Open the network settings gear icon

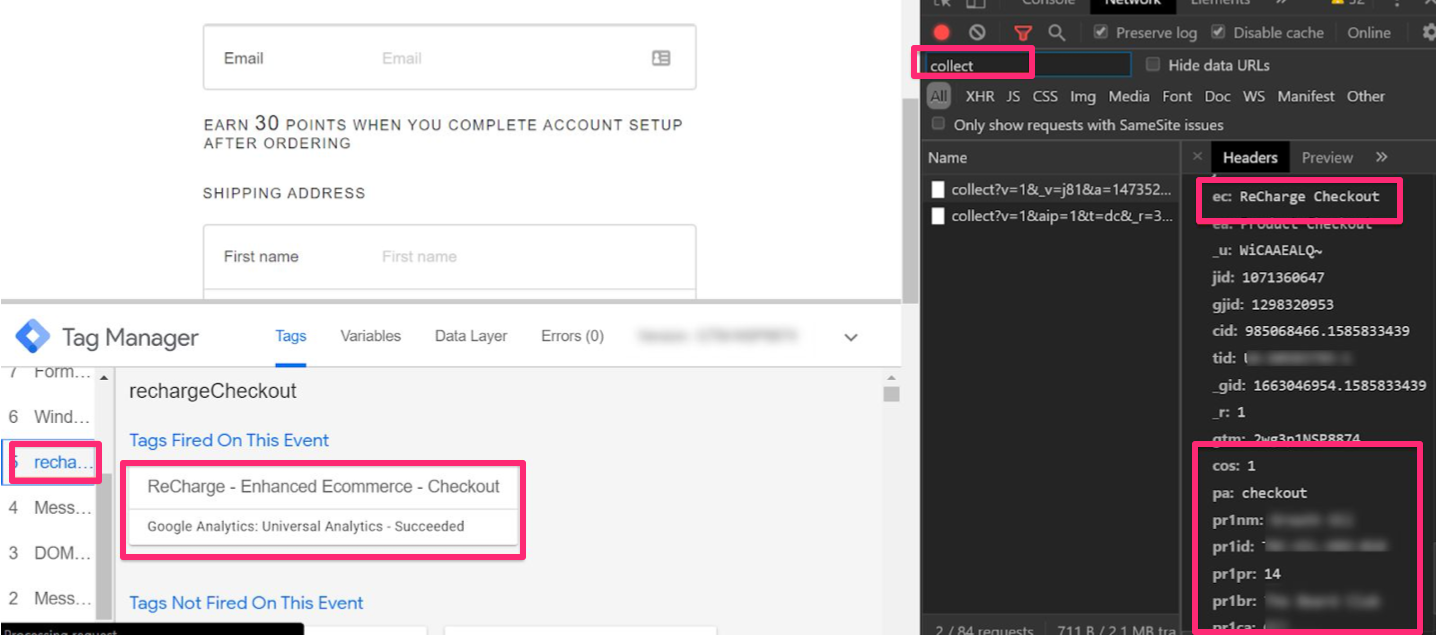pos(1428,33)
